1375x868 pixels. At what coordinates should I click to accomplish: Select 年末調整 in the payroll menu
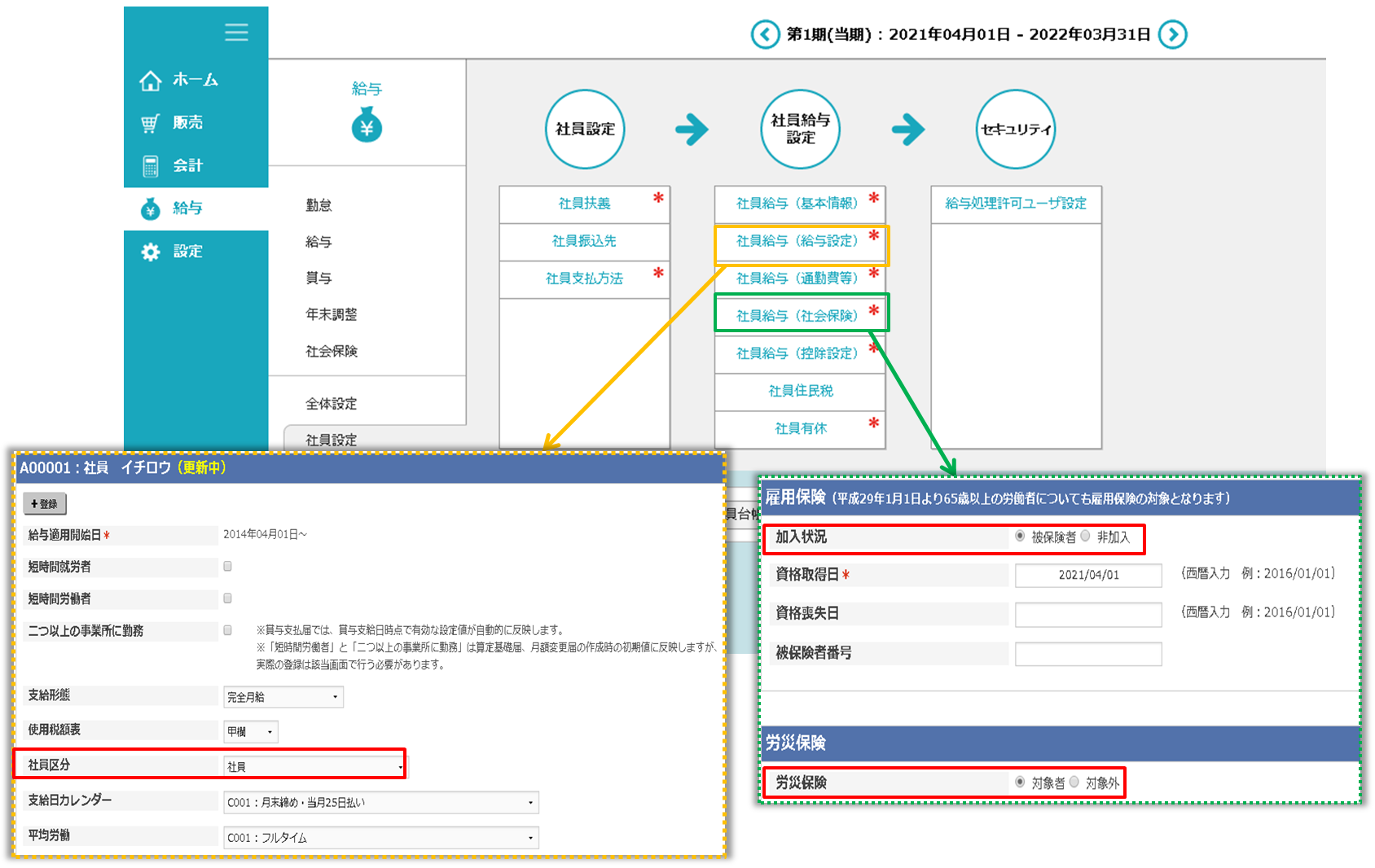click(331, 314)
